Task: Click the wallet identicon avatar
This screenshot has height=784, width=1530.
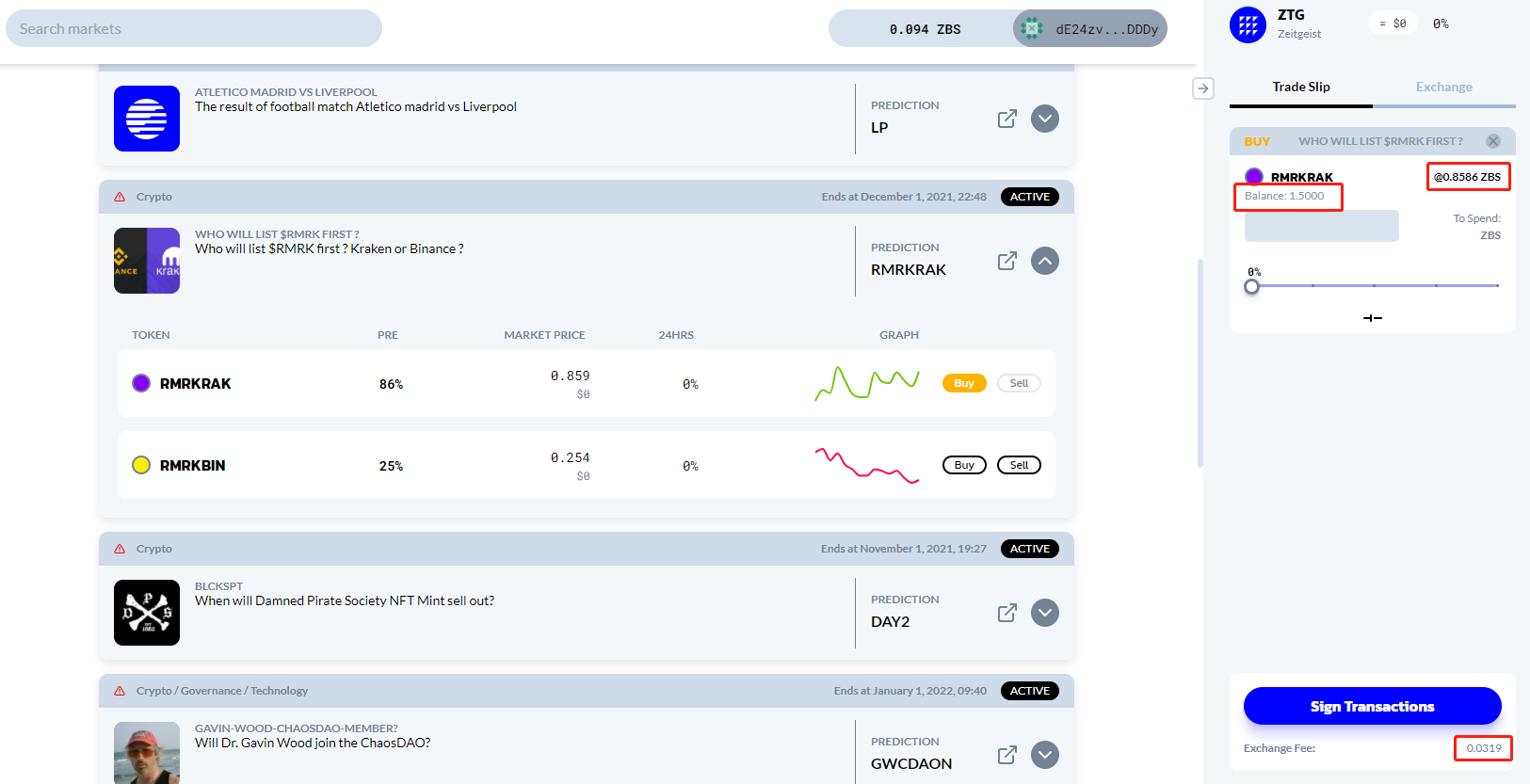Action: point(1032,28)
